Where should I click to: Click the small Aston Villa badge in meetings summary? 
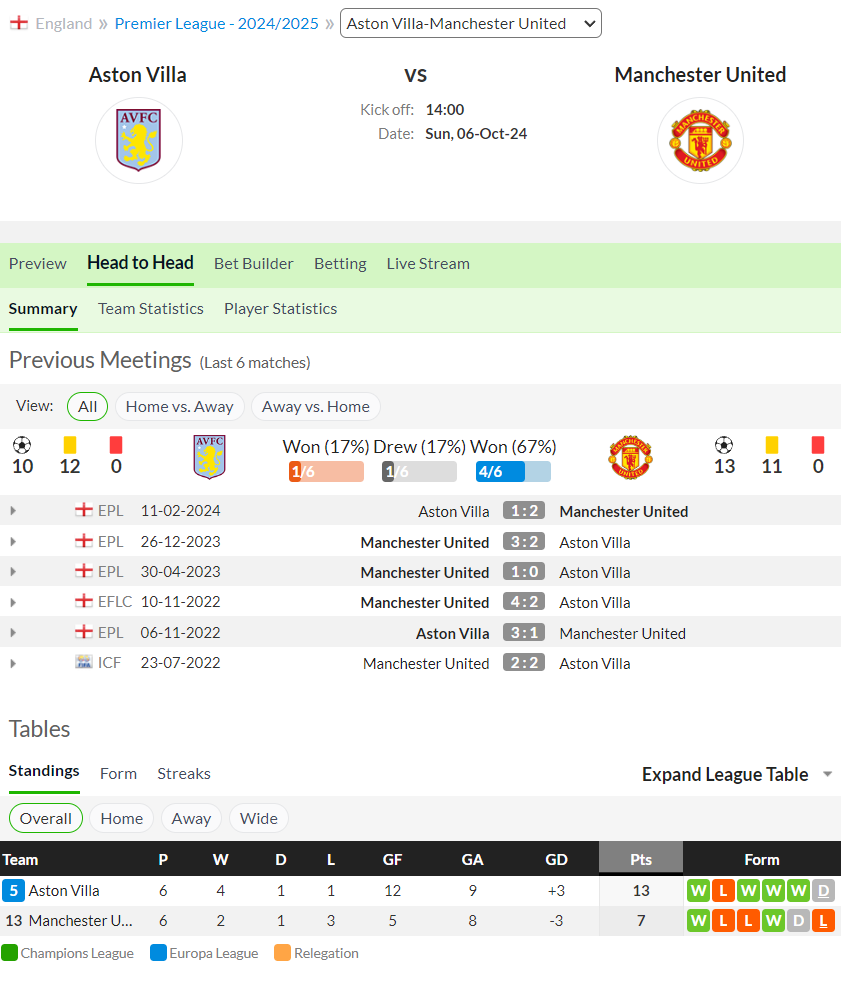click(210, 457)
